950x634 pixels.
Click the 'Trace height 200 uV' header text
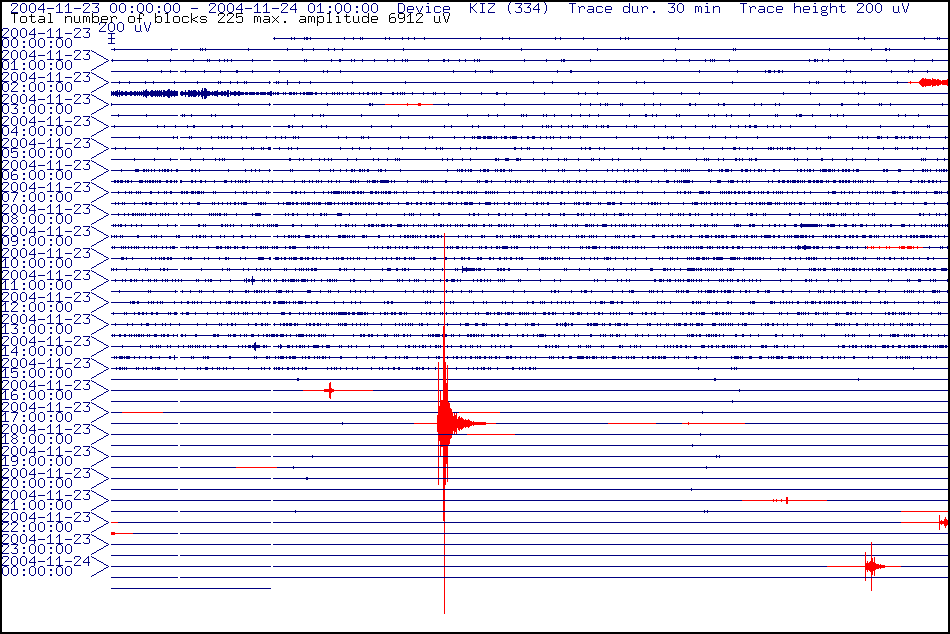click(x=824, y=8)
